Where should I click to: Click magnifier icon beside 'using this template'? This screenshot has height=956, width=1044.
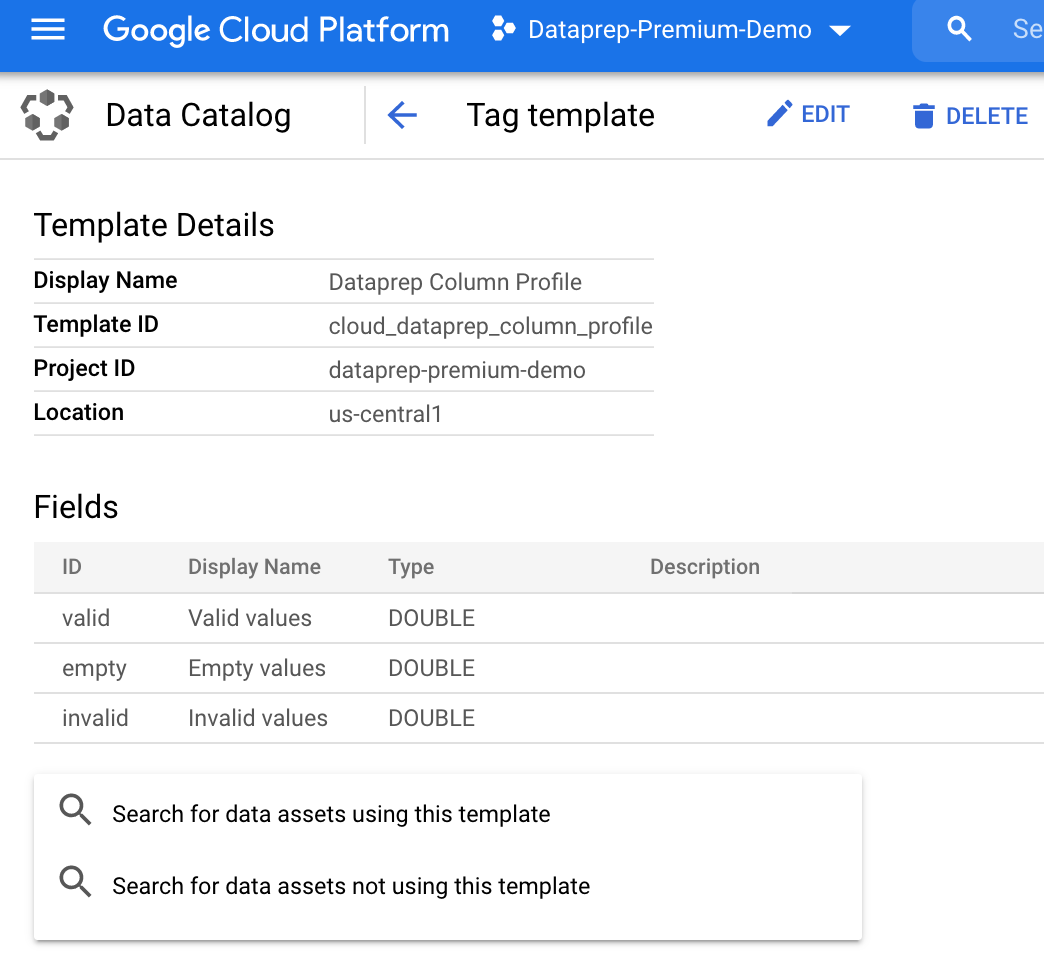click(x=75, y=810)
